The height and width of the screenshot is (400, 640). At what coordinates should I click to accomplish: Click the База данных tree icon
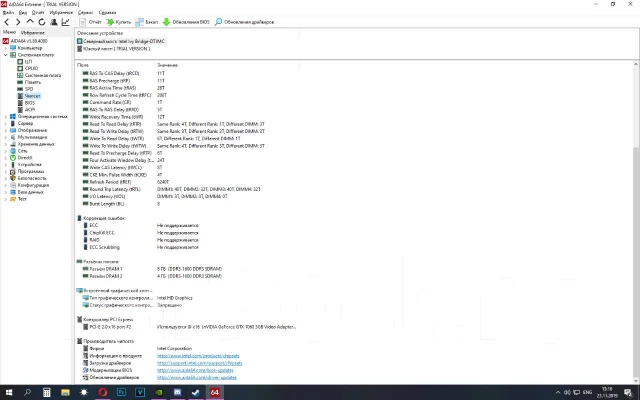[13, 192]
